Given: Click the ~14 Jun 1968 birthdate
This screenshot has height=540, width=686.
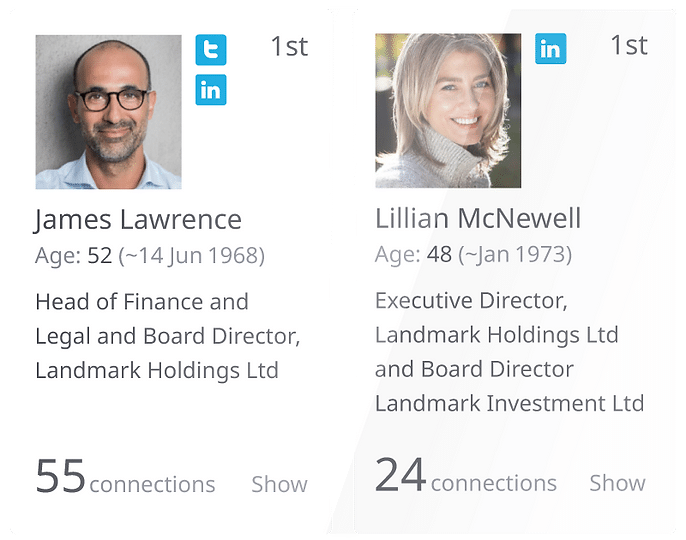Looking at the screenshot, I should pyautogui.click(x=192, y=256).
